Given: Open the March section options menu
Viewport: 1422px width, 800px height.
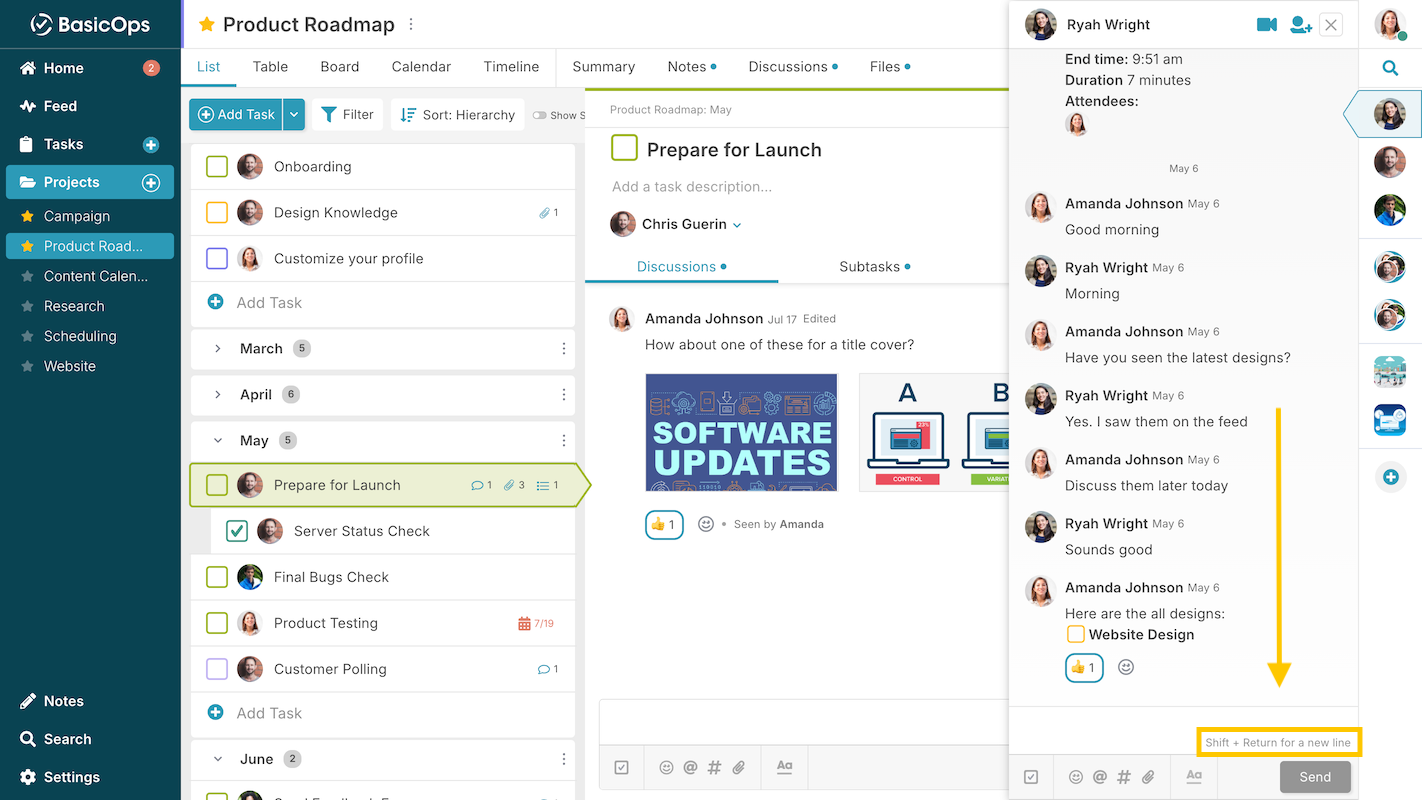Looking at the screenshot, I should (564, 349).
